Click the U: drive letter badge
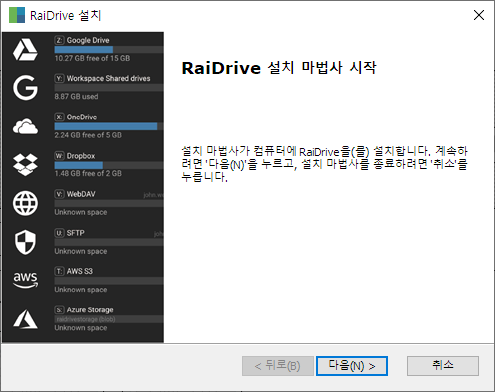The width and height of the screenshot is (495, 392). [x=59, y=233]
